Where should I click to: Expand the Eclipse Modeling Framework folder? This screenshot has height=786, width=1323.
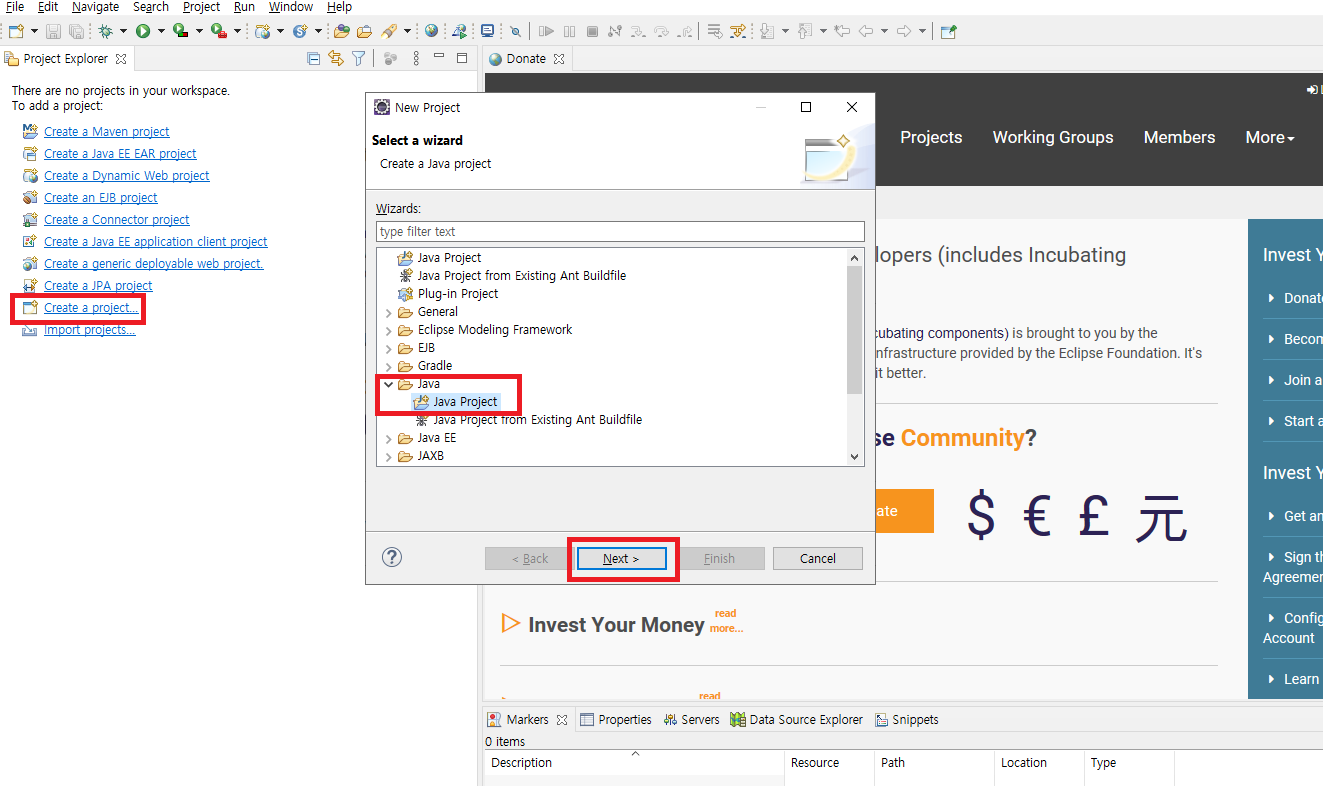coord(388,330)
